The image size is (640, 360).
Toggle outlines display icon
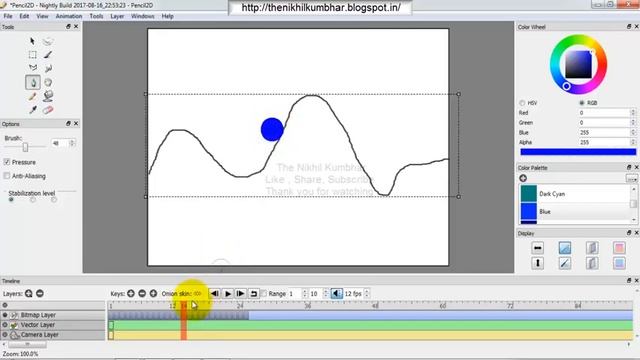point(565,263)
